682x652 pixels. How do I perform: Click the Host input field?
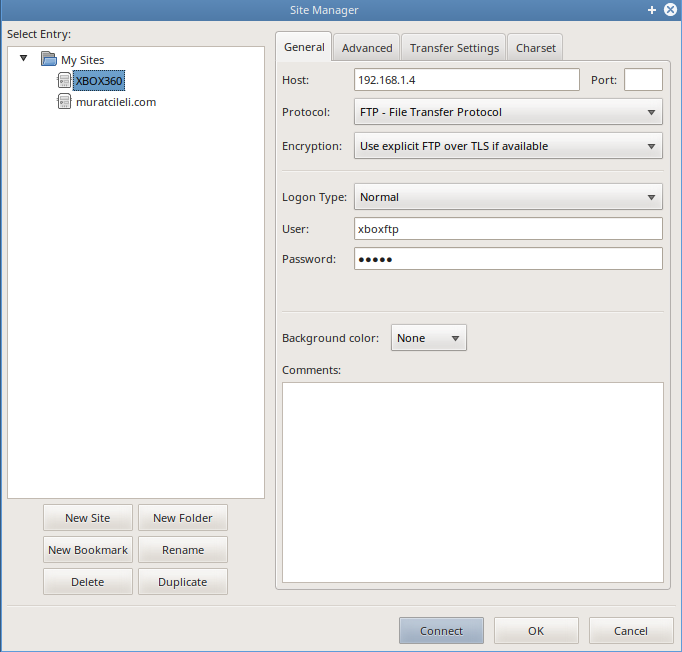467,80
